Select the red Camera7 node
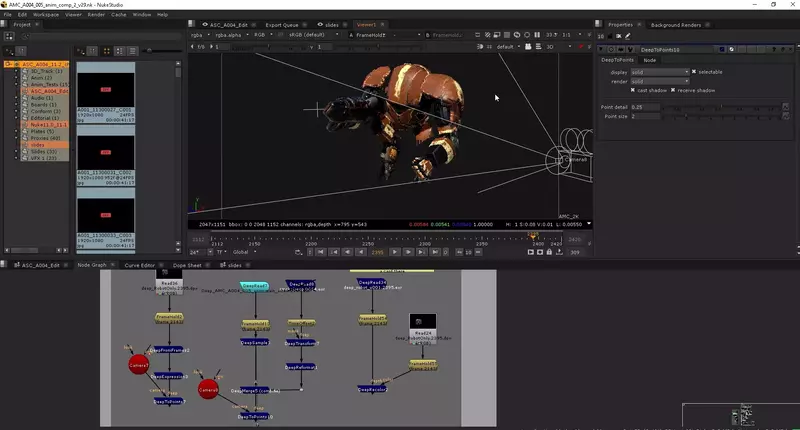Image resolution: width=800 pixels, height=430 pixels. 138,365
